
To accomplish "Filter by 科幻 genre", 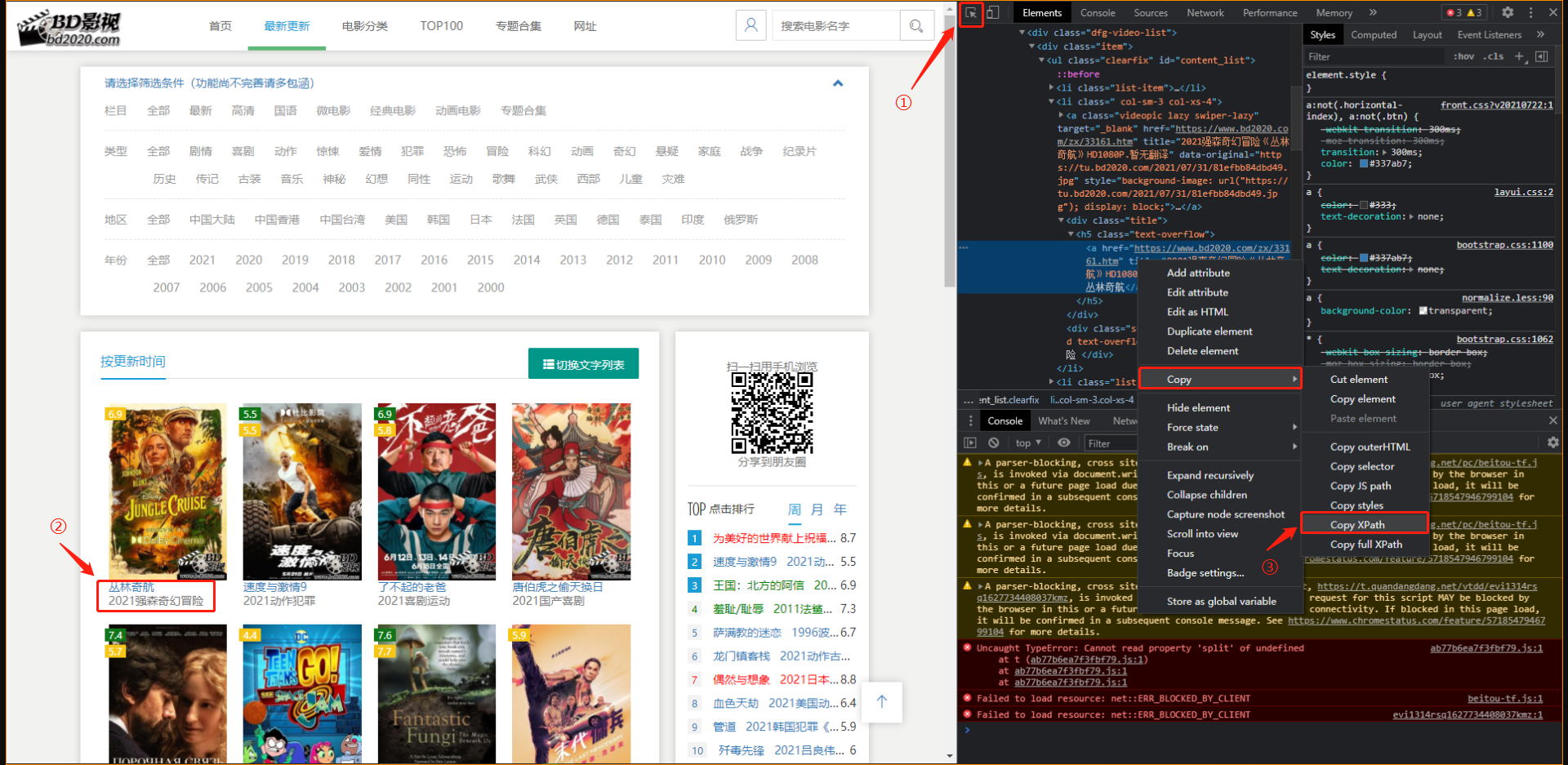I will [x=540, y=151].
